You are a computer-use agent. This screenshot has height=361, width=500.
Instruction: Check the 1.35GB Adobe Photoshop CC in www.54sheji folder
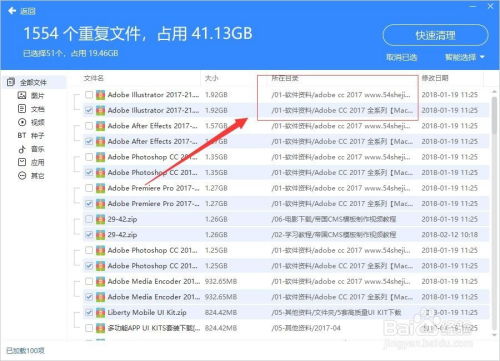pyautogui.click(x=89, y=157)
